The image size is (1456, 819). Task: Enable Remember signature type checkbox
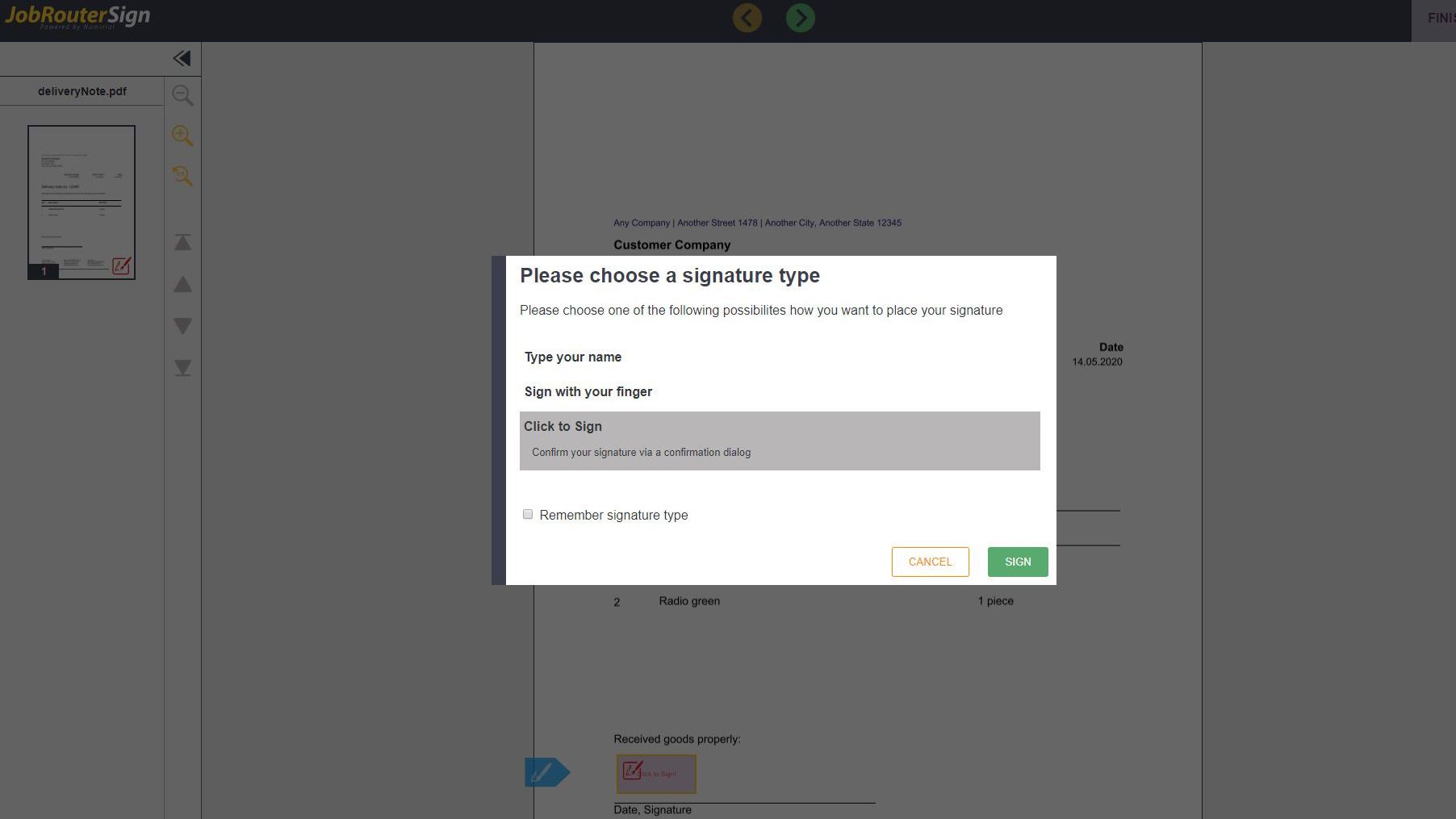pos(528,514)
